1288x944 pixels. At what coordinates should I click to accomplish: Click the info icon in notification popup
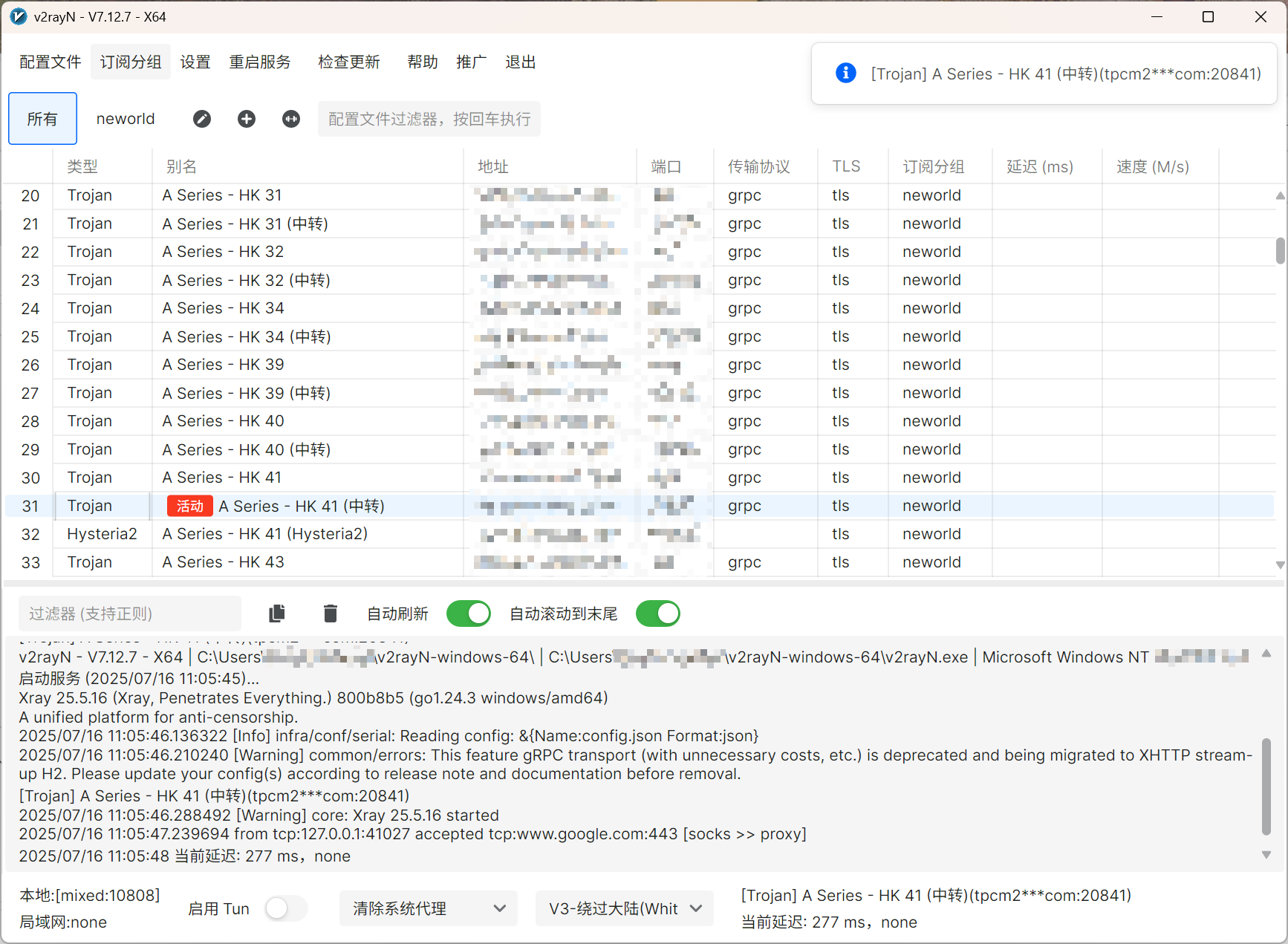(x=845, y=73)
